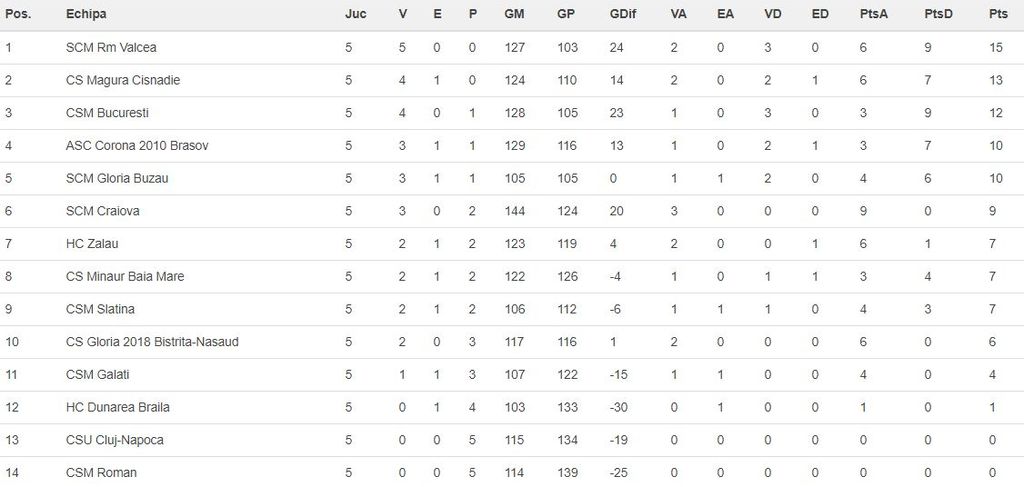The height and width of the screenshot is (487, 1024).
Task: Select CS Magura Cisnadie team name
Action: click(x=123, y=80)
